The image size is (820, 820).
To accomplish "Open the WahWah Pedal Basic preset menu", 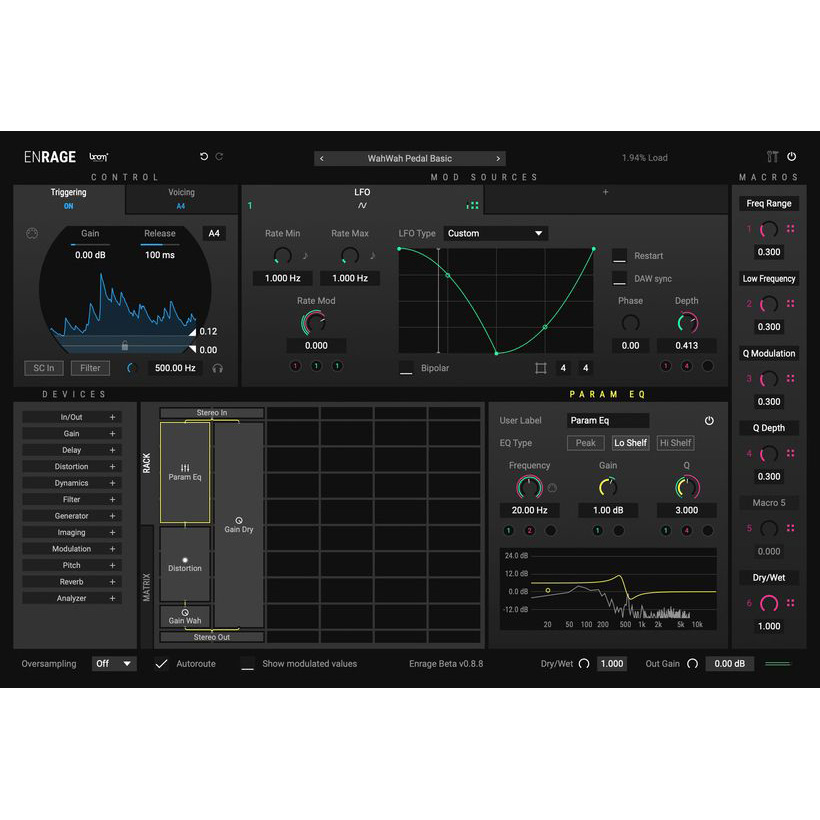I will coord(409,158).
